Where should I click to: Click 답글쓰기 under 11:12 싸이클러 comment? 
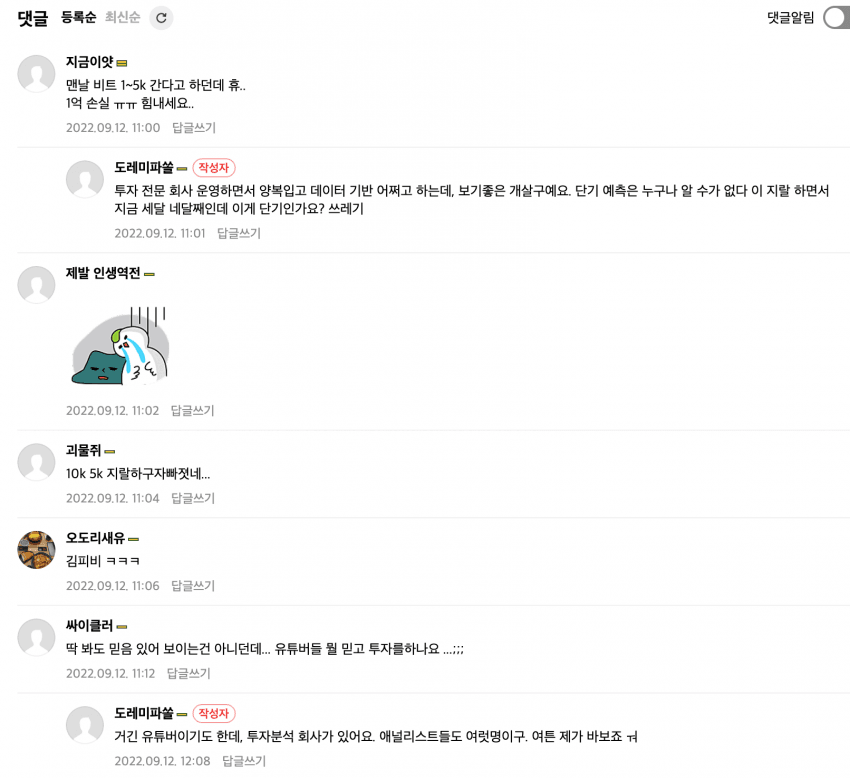click(189, 673)
